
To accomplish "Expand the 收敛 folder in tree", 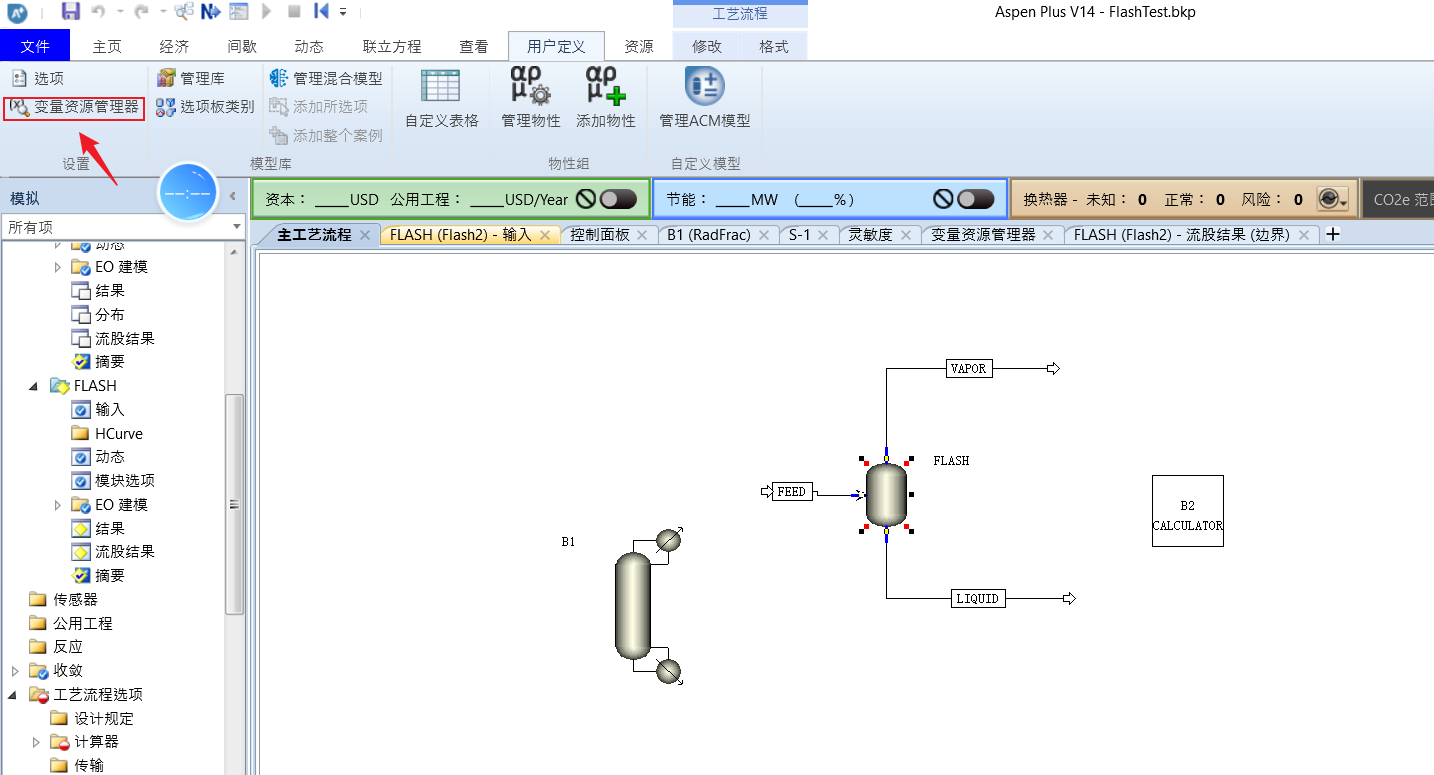I will click(15, 671).
